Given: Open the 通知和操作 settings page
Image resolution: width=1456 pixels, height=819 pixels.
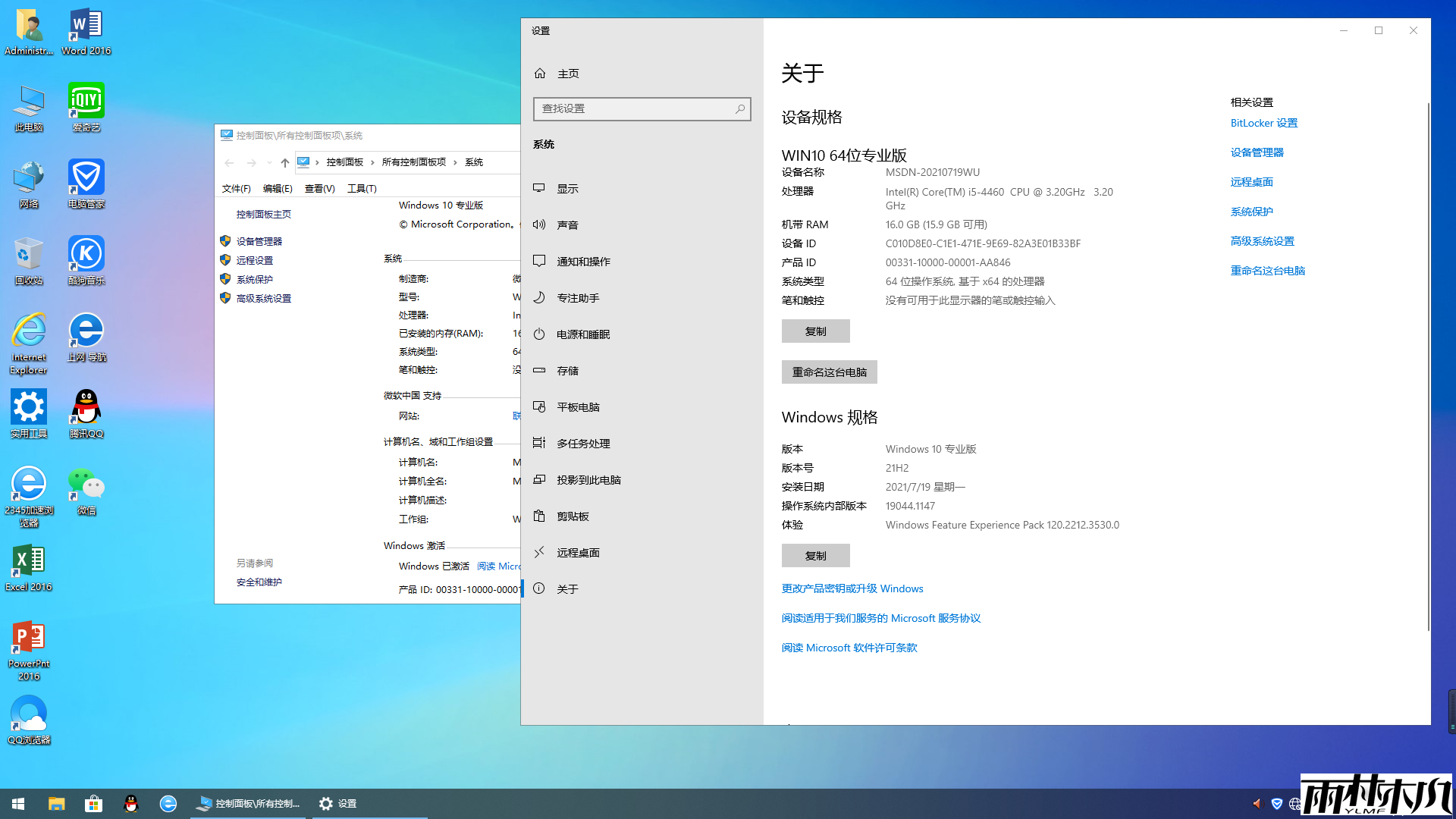Looking at the screenshot, I should (x=642, y=262).
